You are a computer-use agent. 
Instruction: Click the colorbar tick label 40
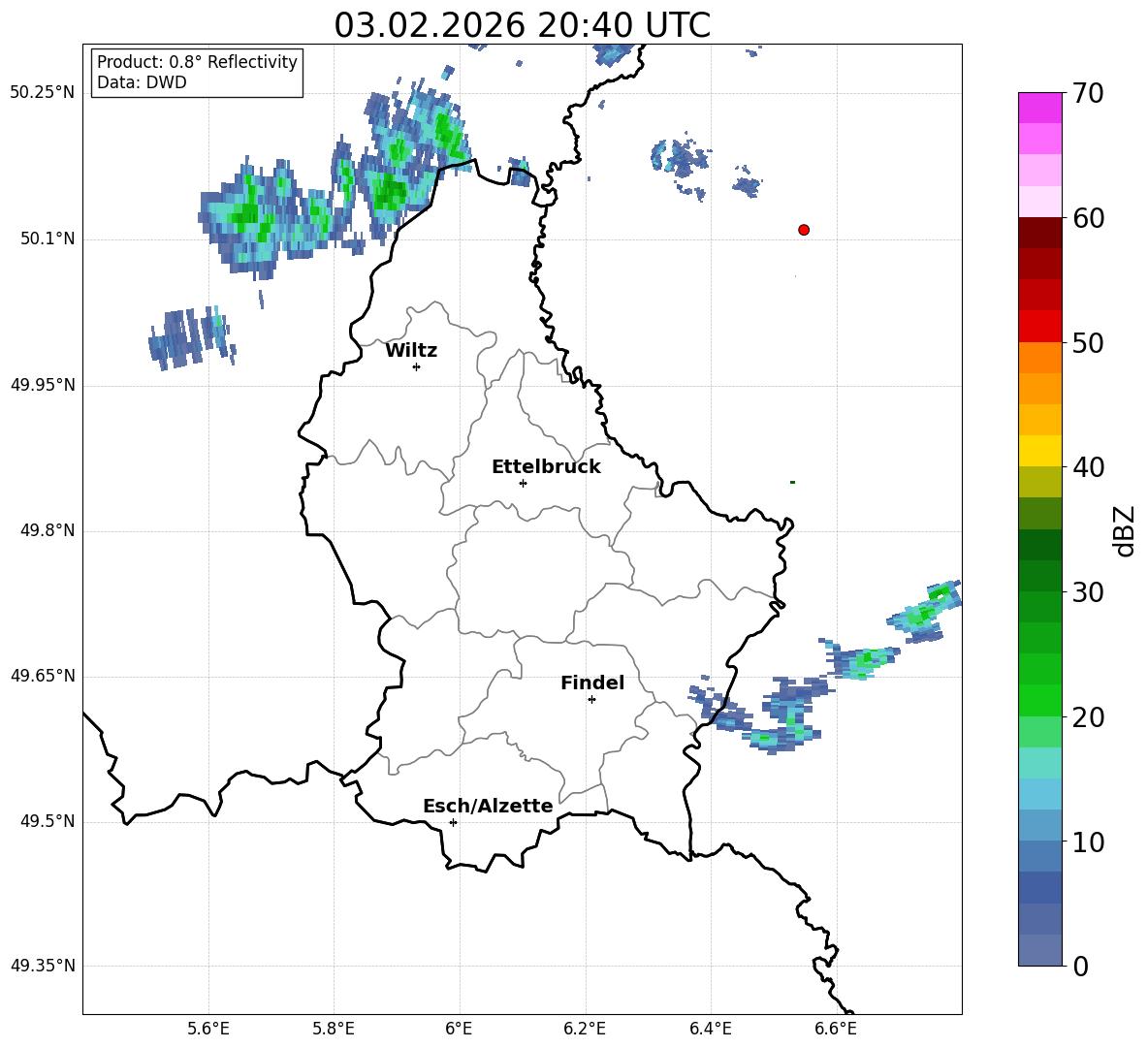(1088, 467)
